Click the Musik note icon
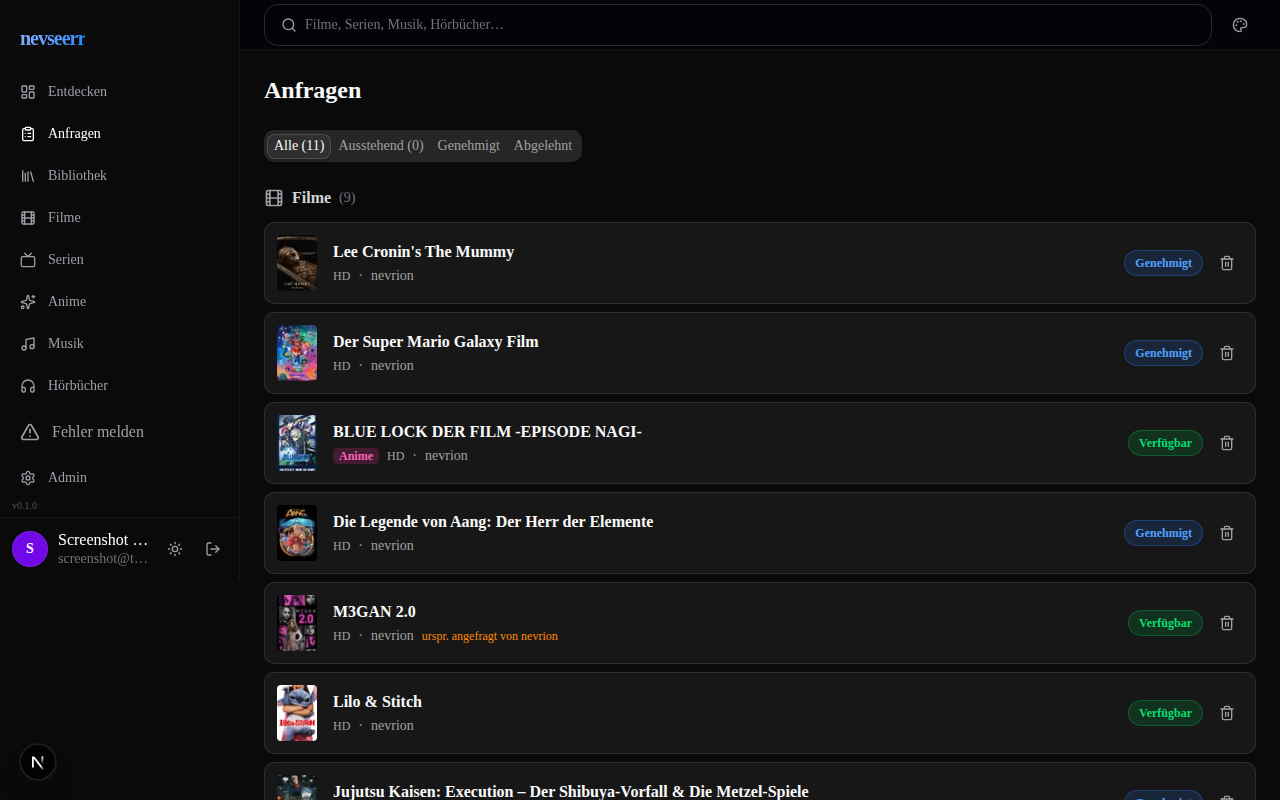Image resolution: width=1280 pixels, height=800 pixels. (x=28, y=344)
